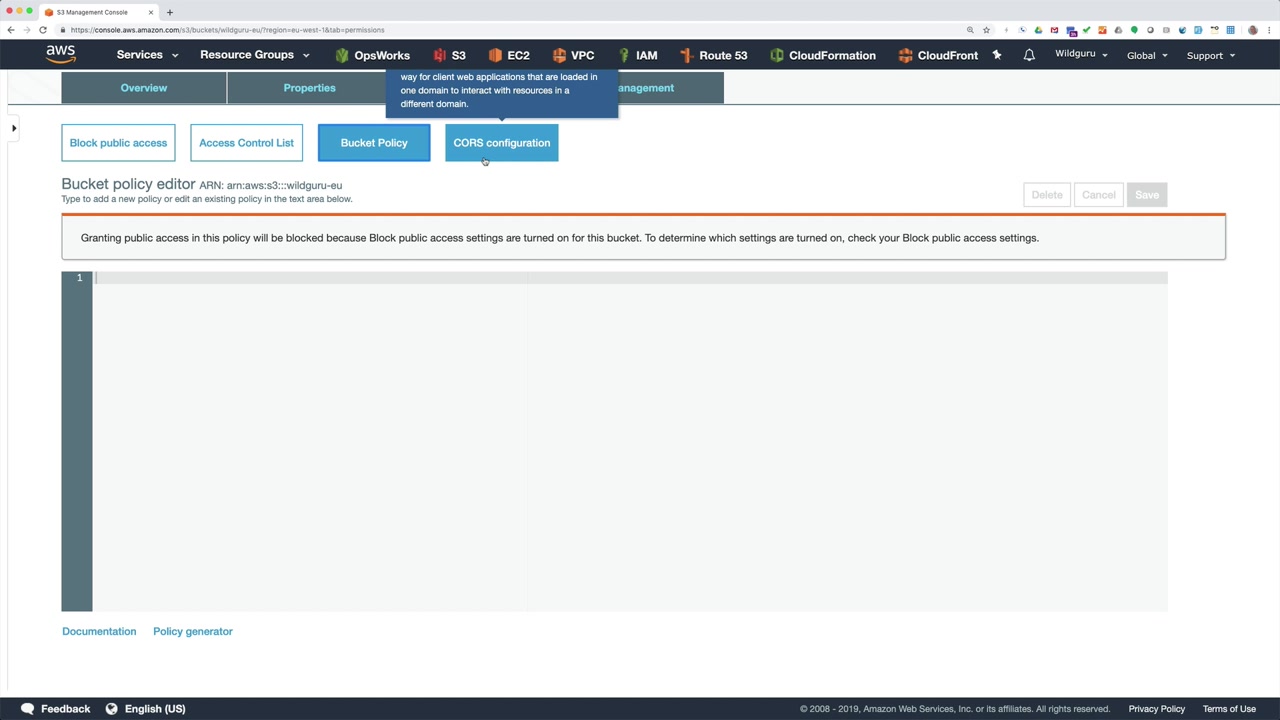This screenshot has height=720, width=1280.
Task: Click the Feedback speech bubble icon
Action: tap(27, 709)
